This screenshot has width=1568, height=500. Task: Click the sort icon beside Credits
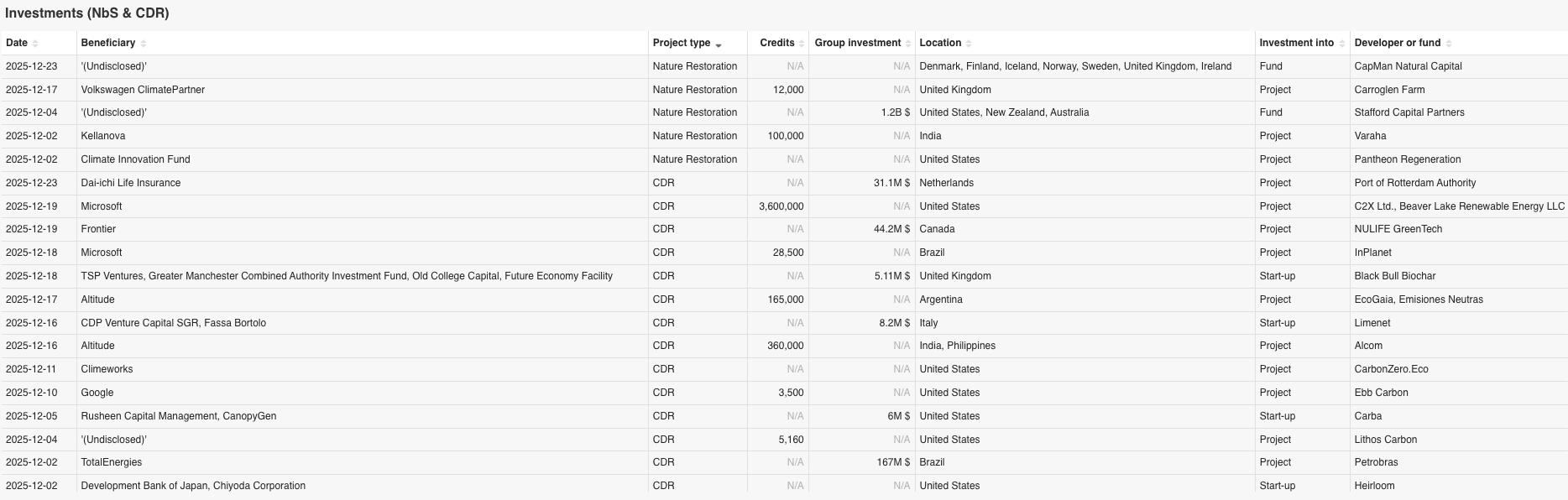[x=802, y=44]
